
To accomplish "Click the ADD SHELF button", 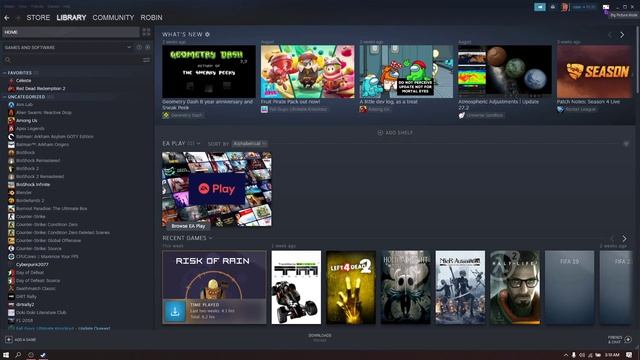I will (x=395, y=133).
